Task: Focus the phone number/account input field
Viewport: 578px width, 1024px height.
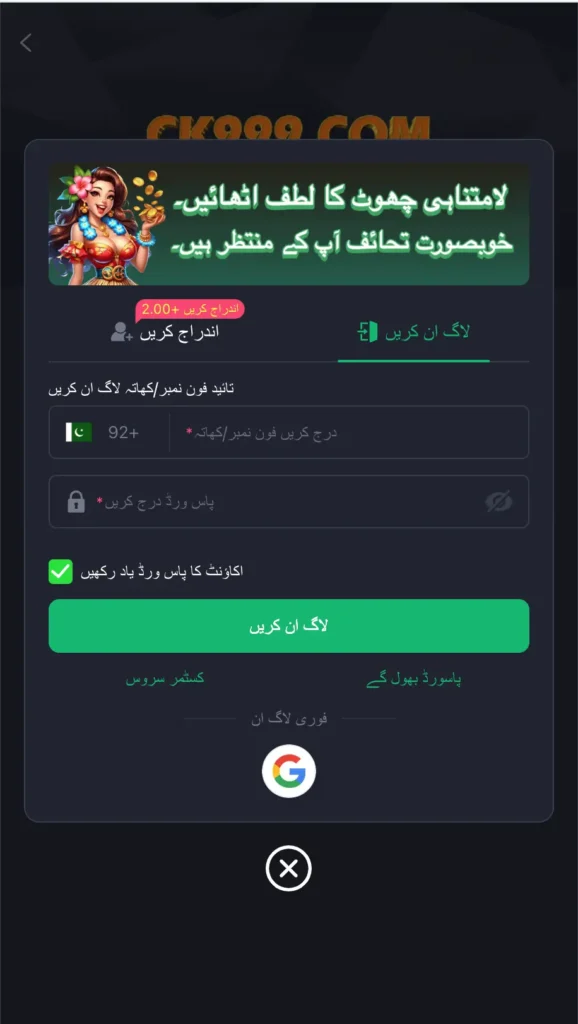Action: 349,432
